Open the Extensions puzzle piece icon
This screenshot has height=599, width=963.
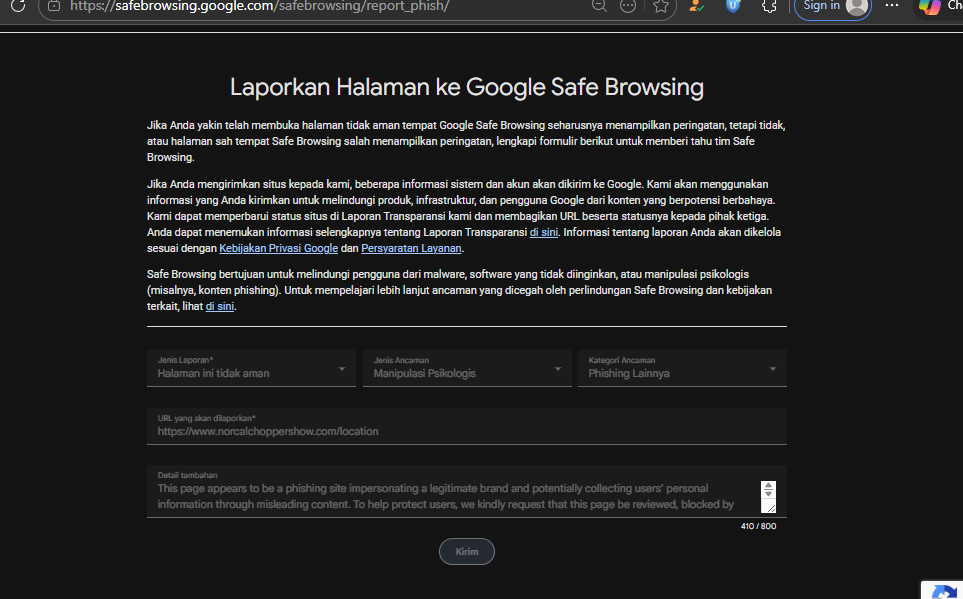(x=769, y=6)
